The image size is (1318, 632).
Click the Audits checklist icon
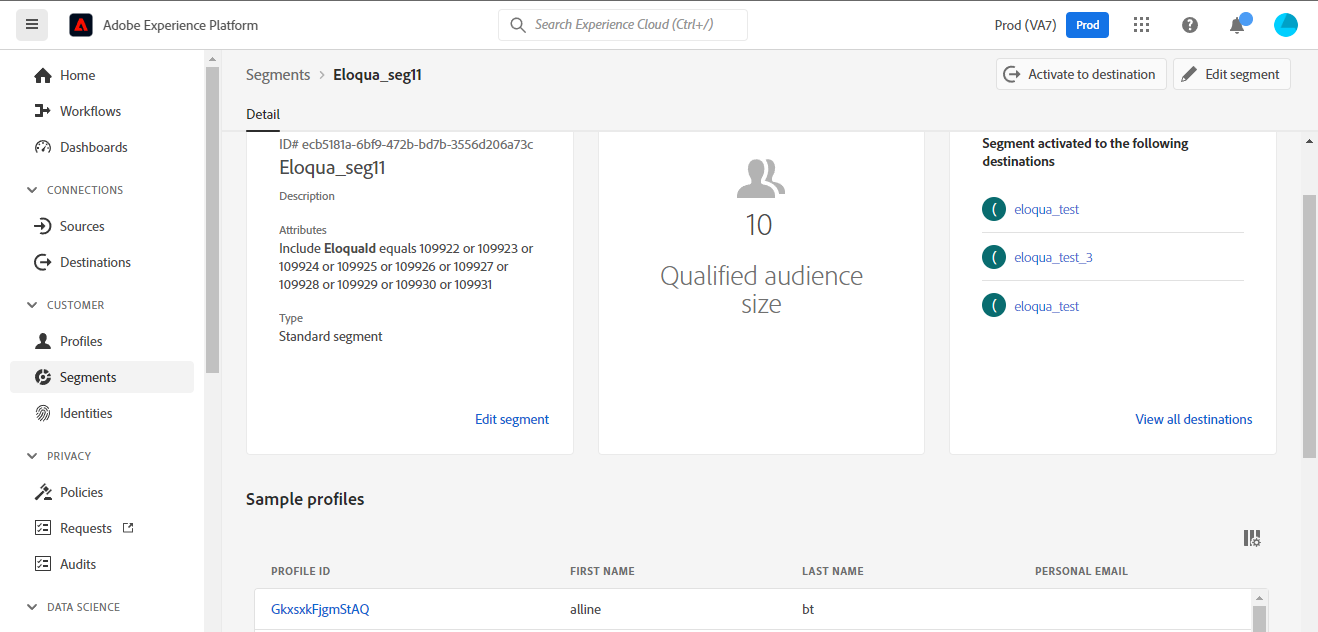click(42, 564)
